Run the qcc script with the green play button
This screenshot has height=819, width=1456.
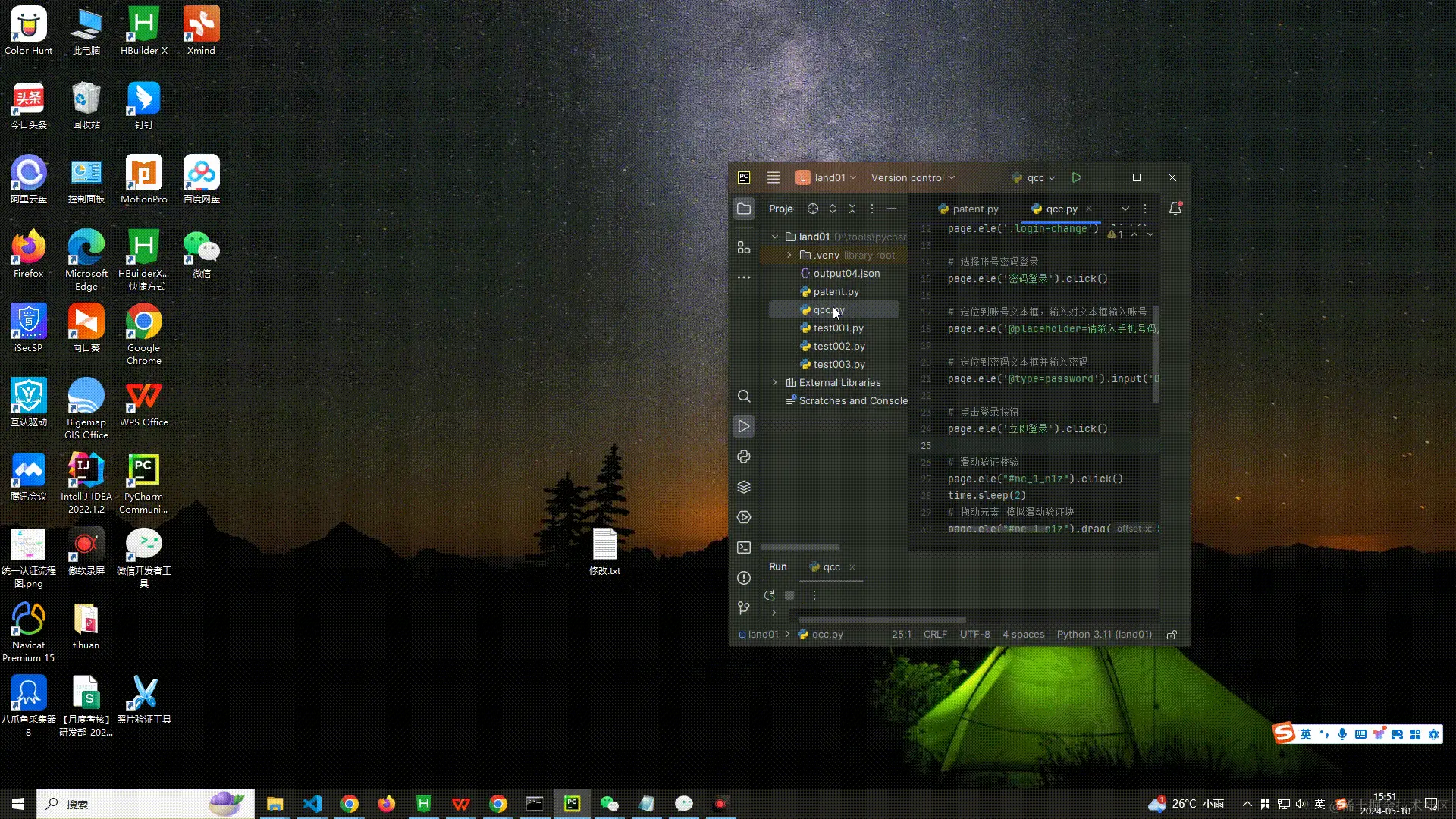point(1076,177)
